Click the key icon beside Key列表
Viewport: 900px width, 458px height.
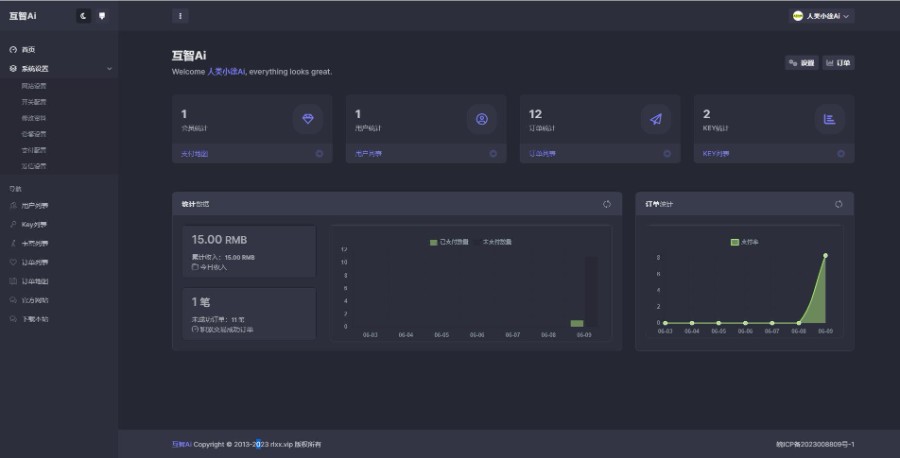coord(13,224)
